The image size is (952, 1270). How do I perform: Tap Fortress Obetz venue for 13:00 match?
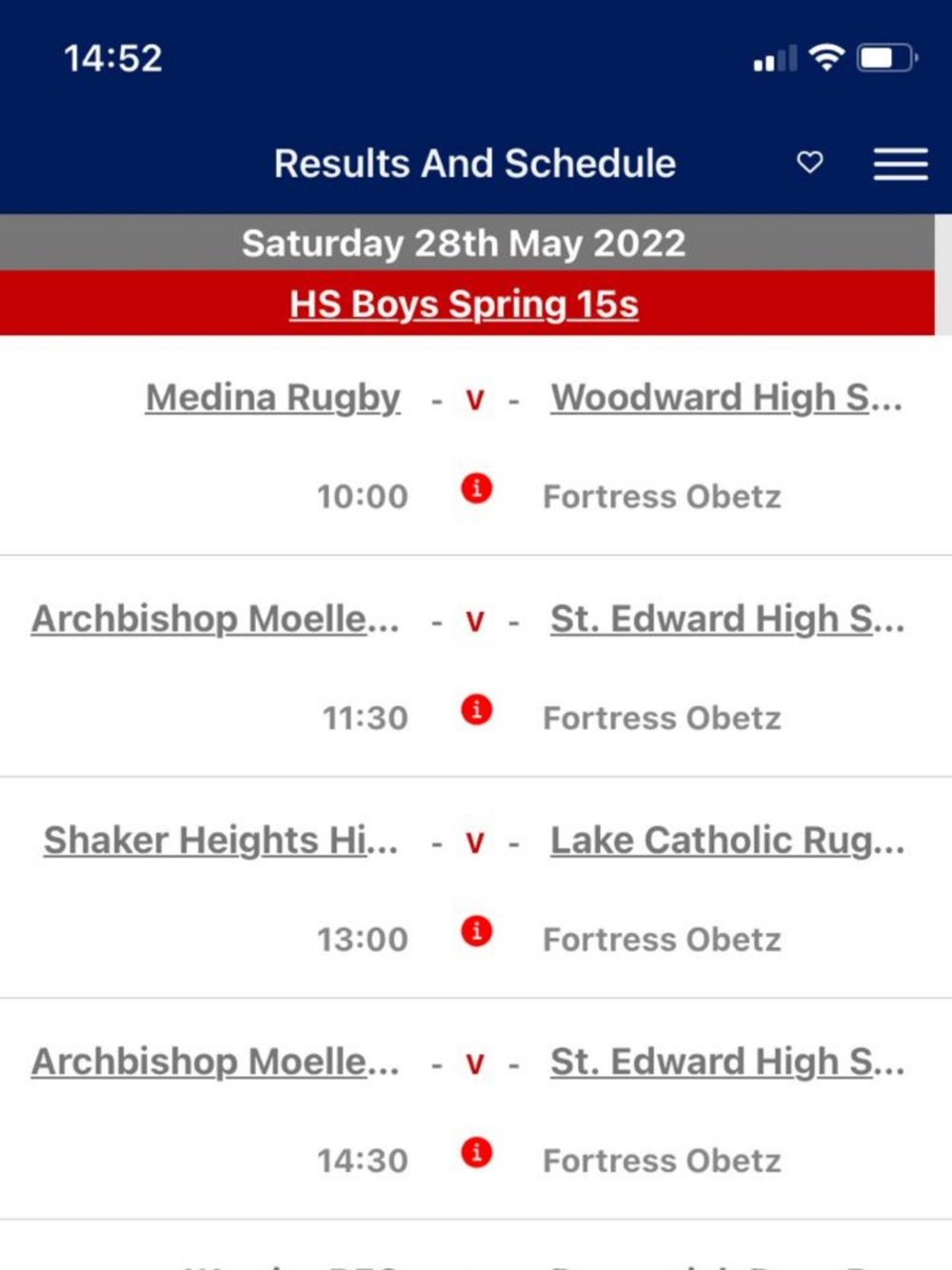(x=662, y=940)
